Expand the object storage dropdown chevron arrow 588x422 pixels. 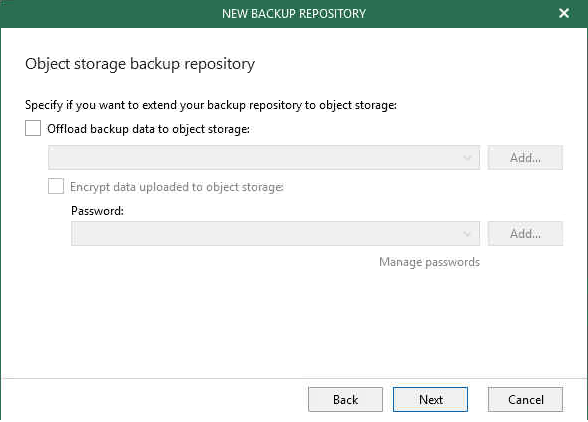click(467, 158)
